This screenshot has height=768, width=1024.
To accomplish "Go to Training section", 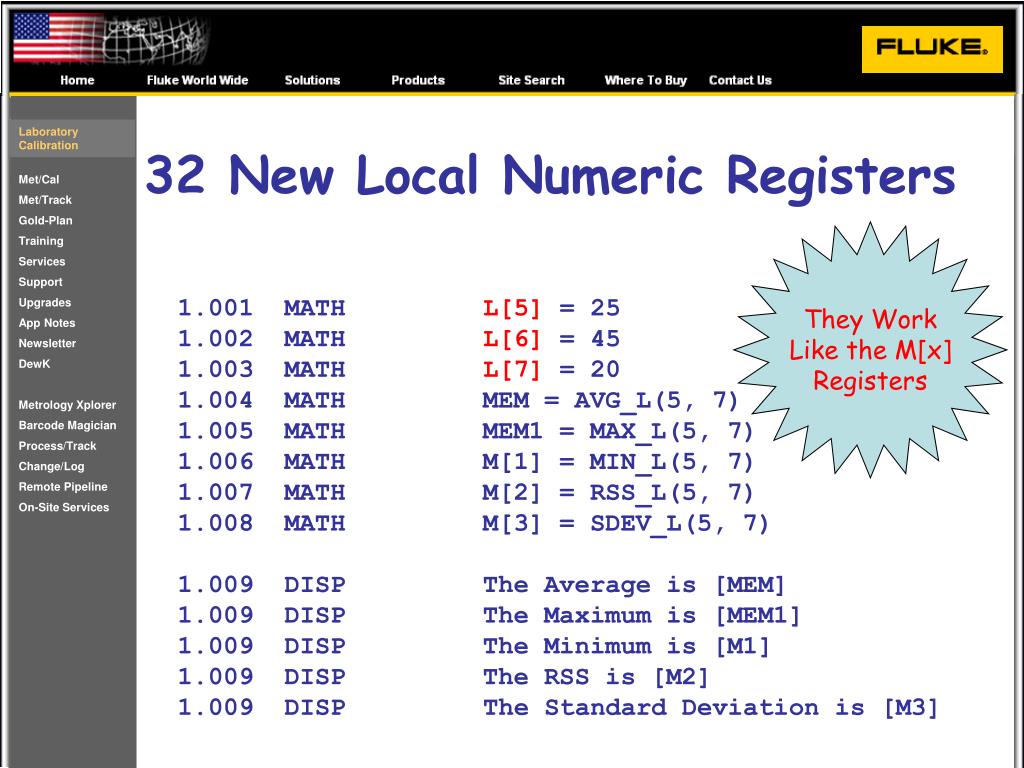I will pos(41,241).
